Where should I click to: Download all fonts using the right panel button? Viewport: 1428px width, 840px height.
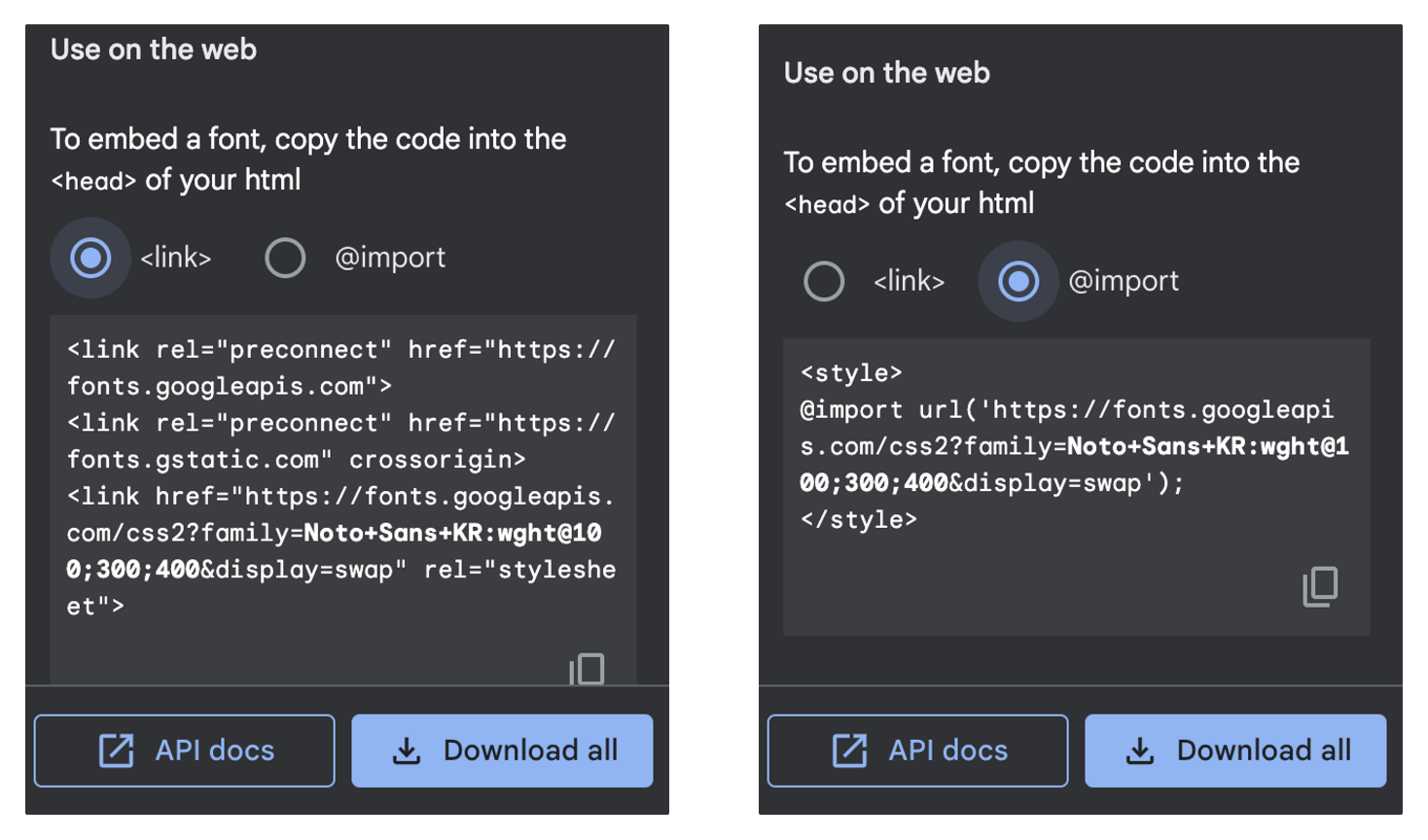[1235, 750]
